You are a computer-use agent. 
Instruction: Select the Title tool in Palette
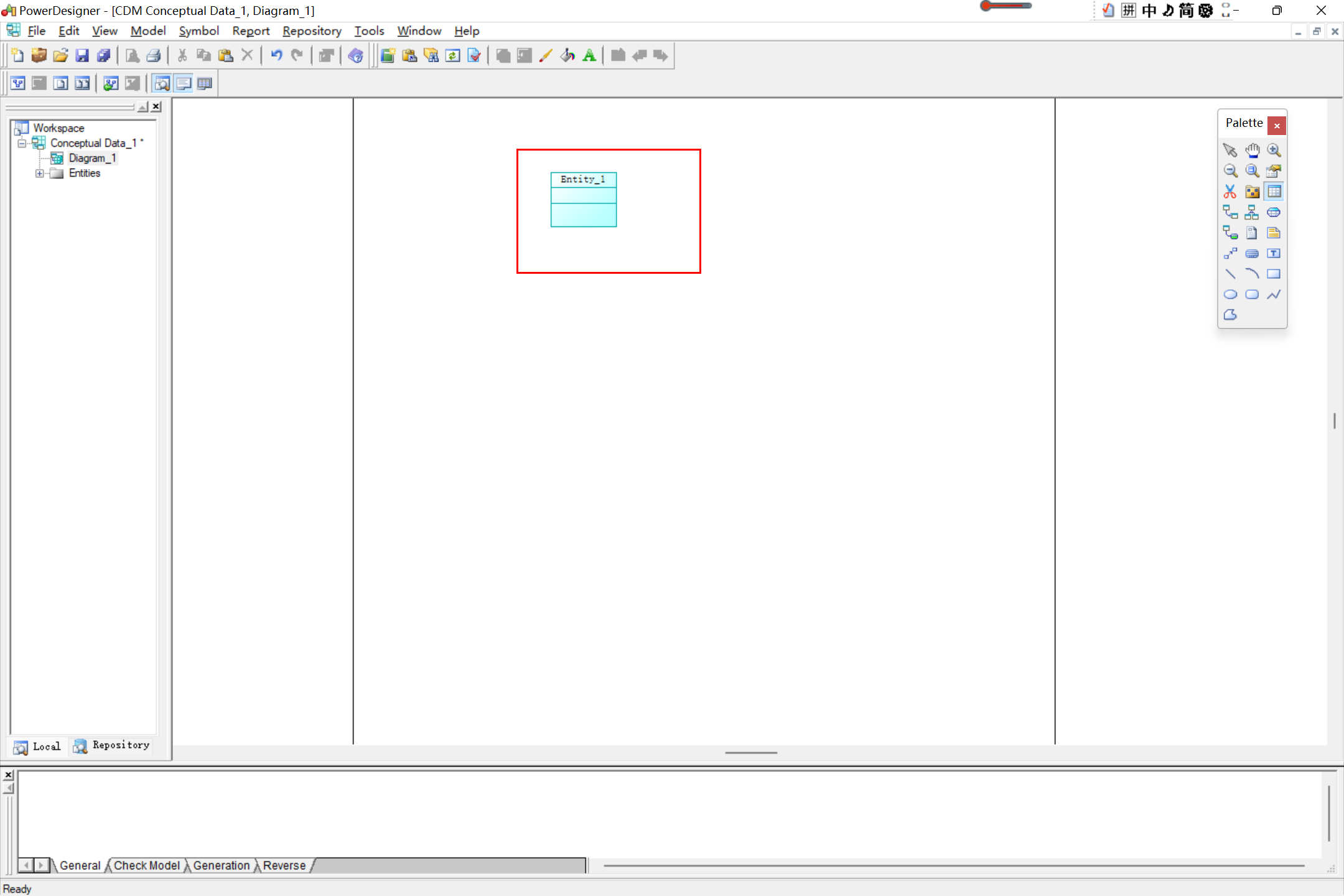click(x=1252, y=253)
